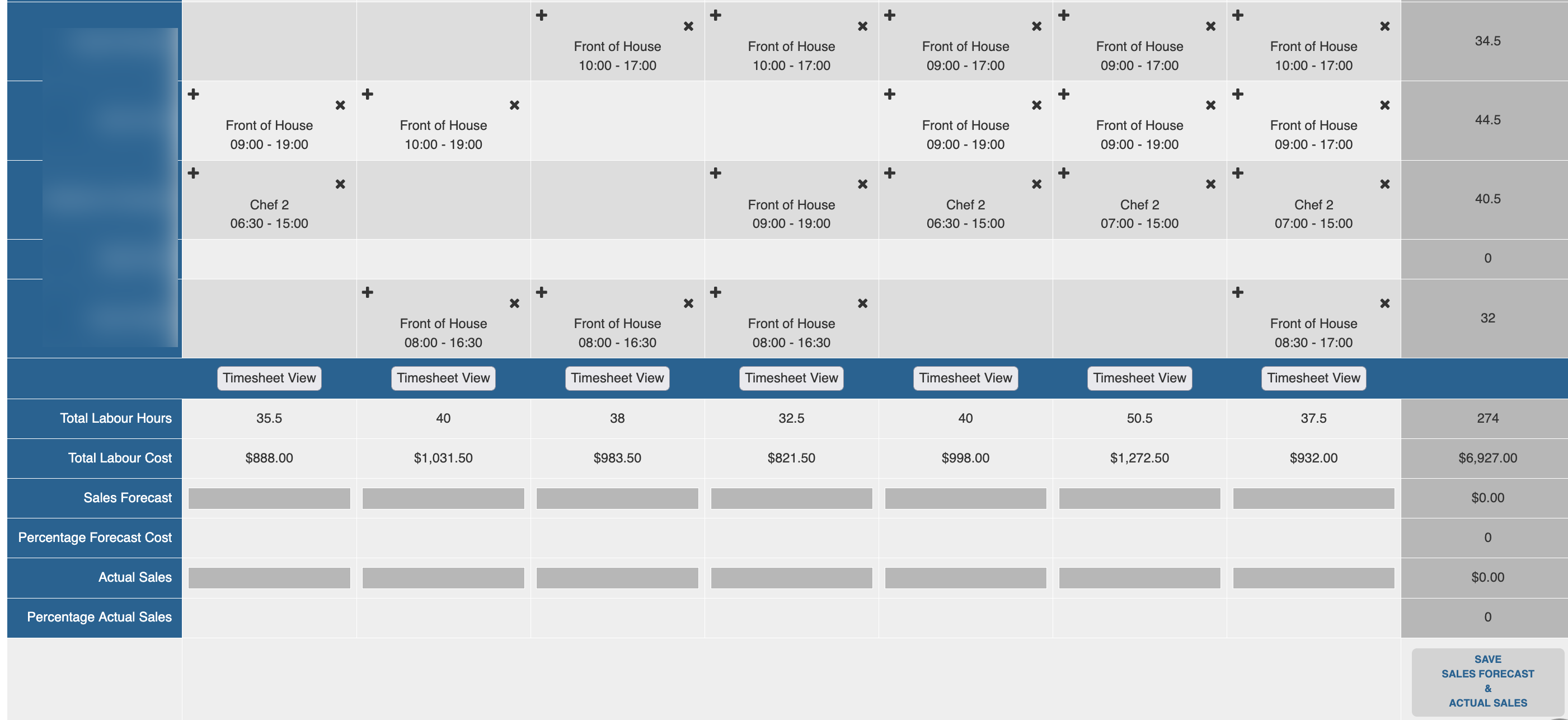This screenshot has width=1568, height=720.
Task: Add a shift beside Front of House 08:30-17:00
Action: pyautogui.click(x=1237, y=291)
